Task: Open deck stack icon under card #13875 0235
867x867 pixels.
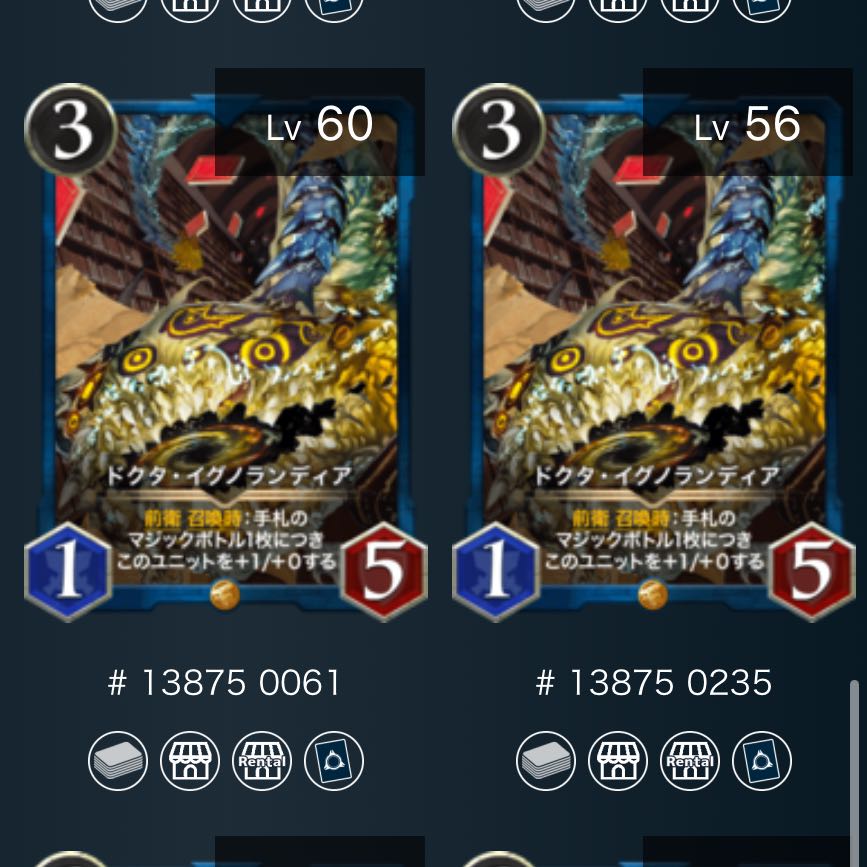Action: [x=546, y=761]
